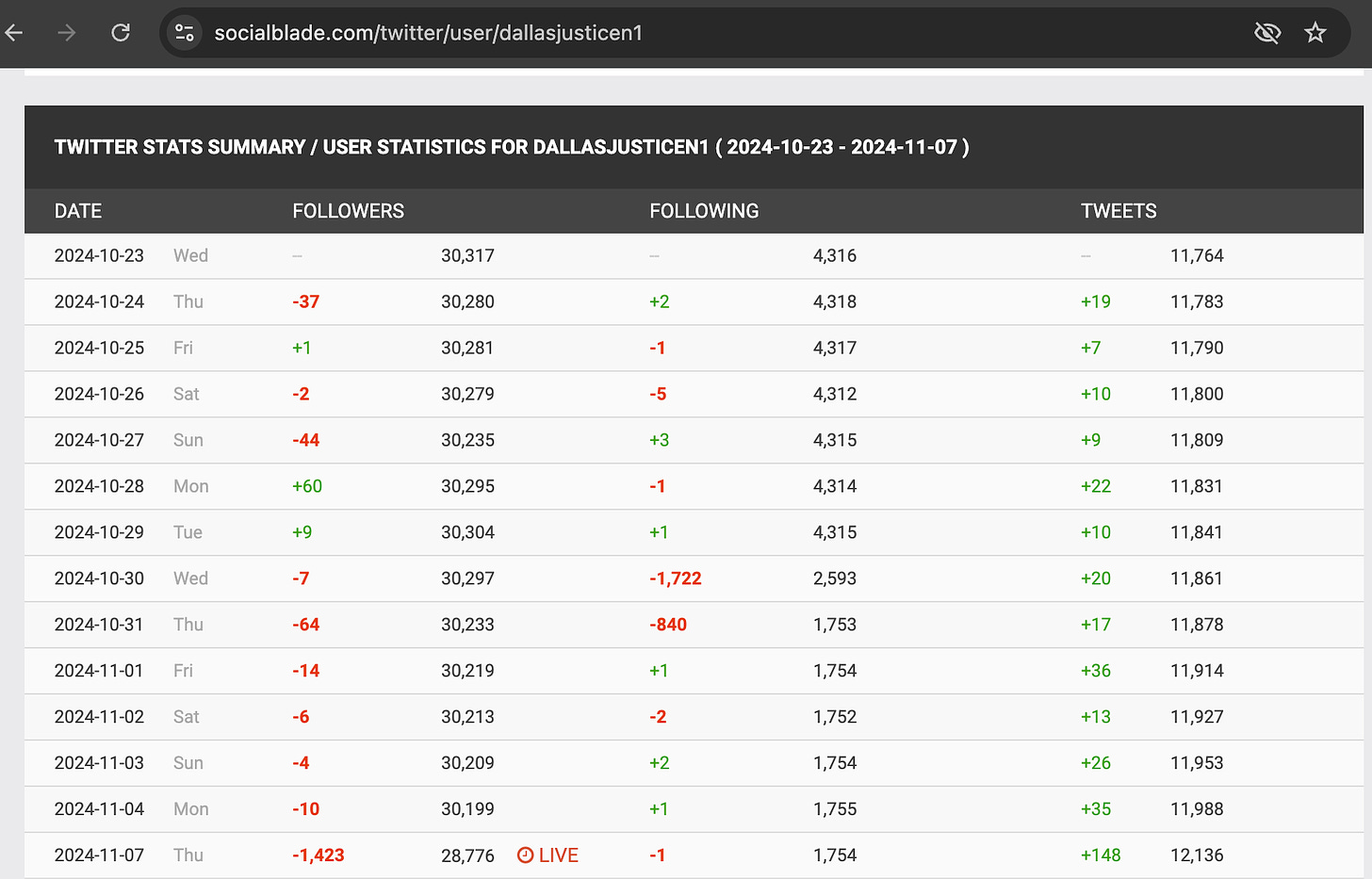Click follower count 28,776

(x=467, y=856)
